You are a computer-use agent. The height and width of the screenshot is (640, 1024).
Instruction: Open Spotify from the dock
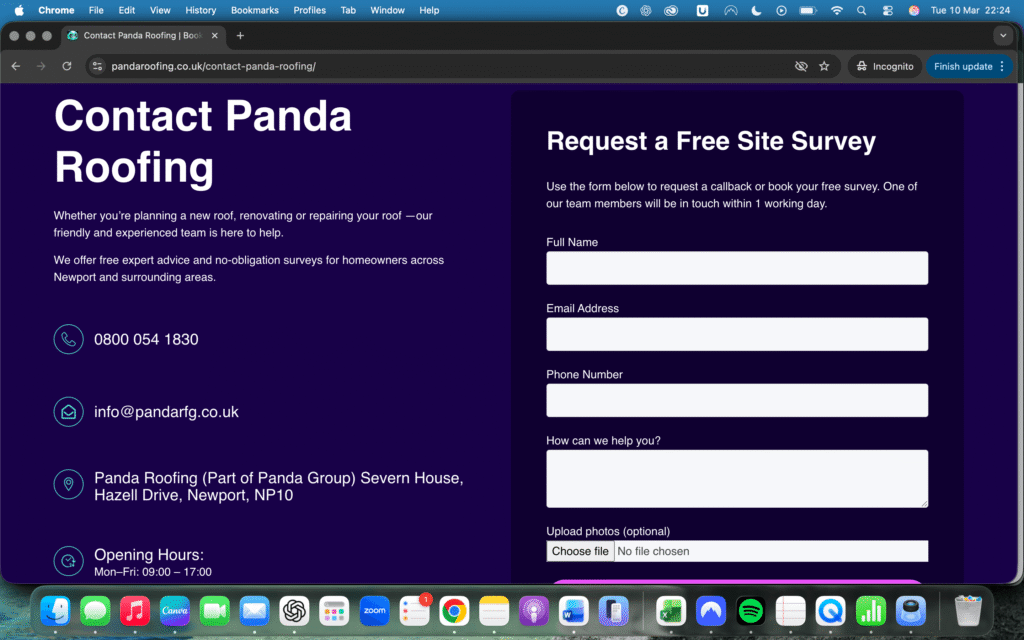click(x=750, y=610)
